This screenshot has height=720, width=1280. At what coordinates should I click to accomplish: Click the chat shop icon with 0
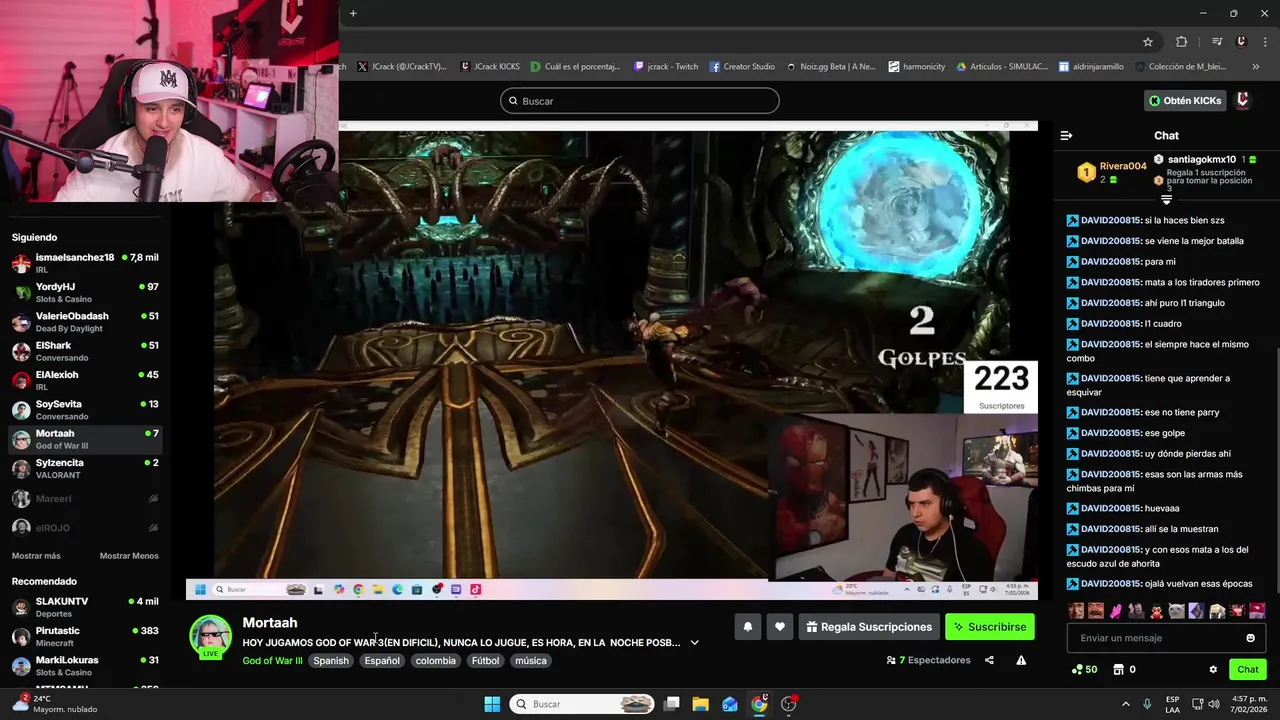point(1124,670)
